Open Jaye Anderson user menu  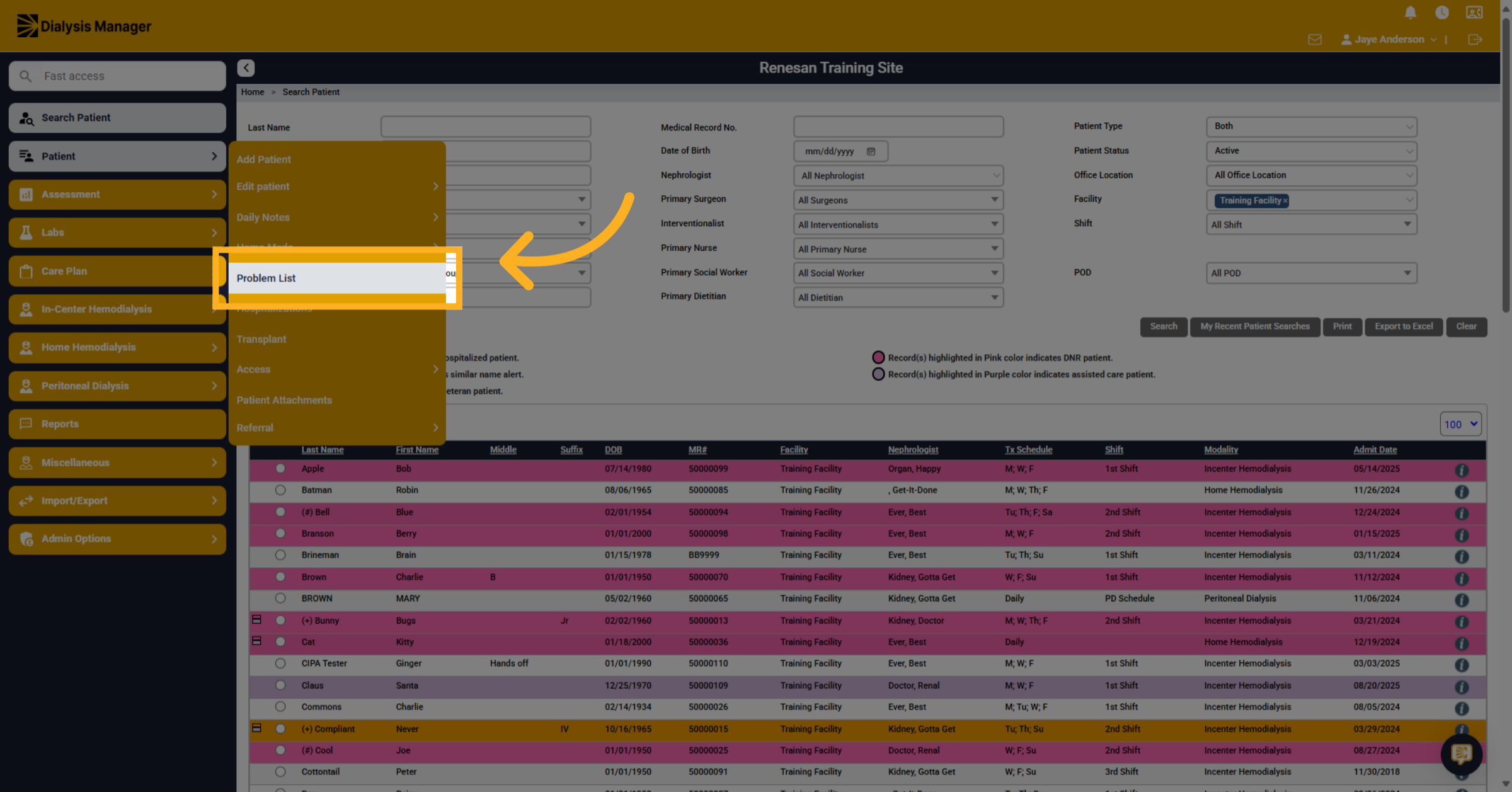pos(1390,40)
